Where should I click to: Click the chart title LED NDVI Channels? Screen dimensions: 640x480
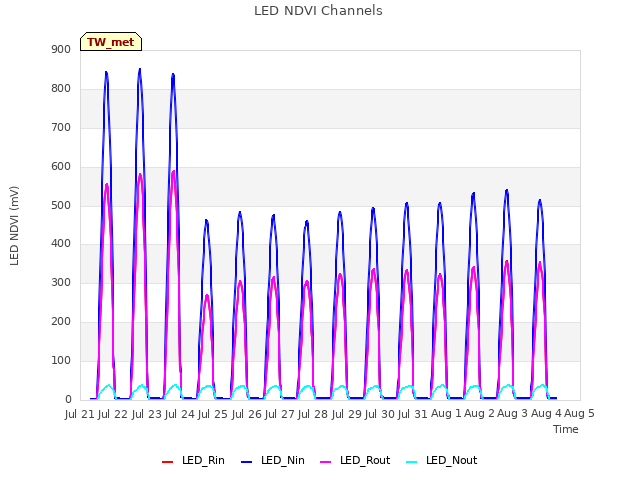tap(318, 11)
